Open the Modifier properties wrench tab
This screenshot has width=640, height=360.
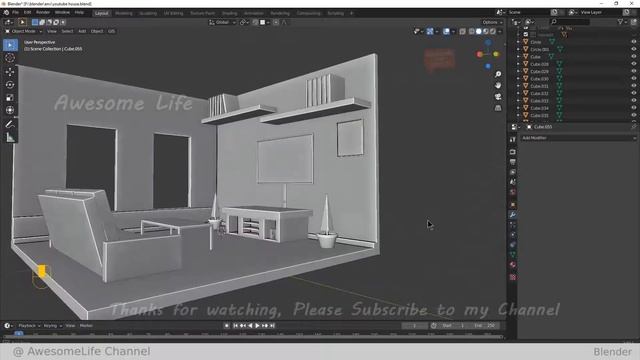click(513, 215)
